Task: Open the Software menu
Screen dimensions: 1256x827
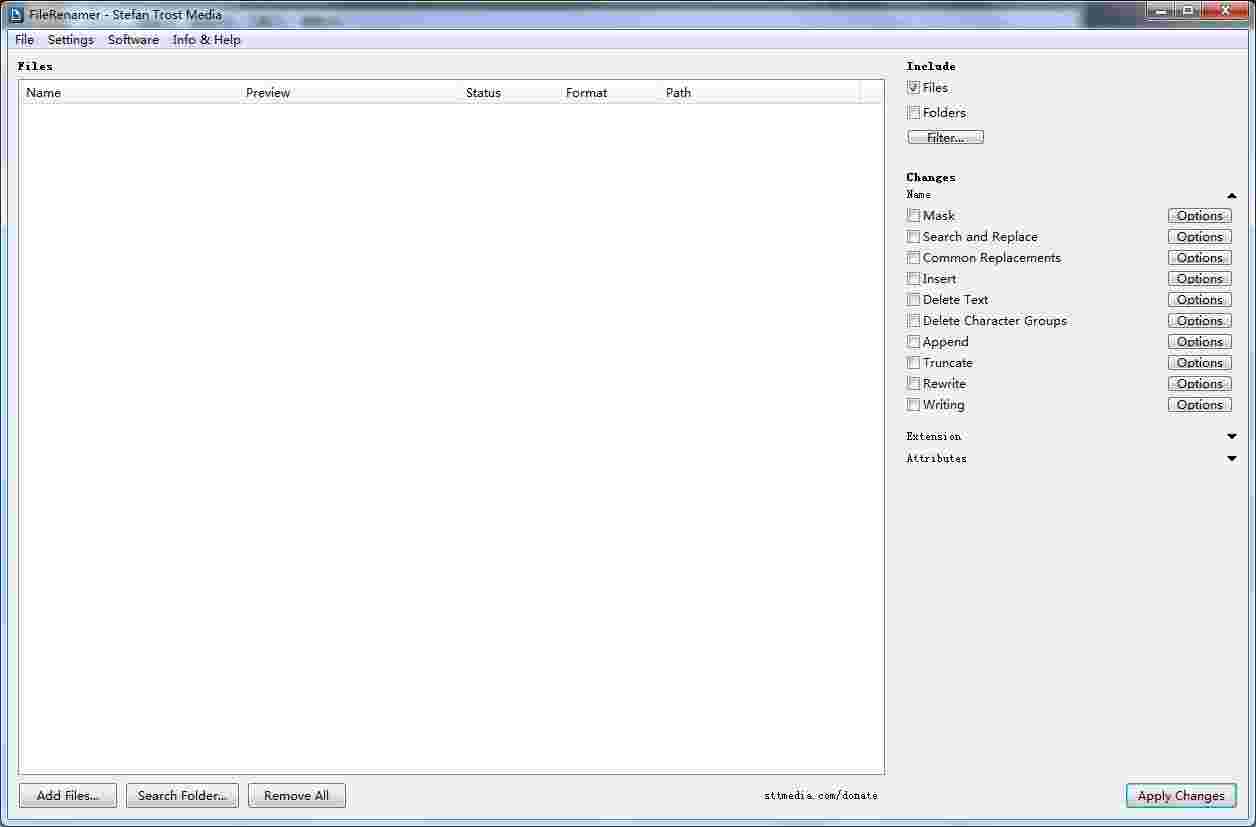Action: coord(133,40)
